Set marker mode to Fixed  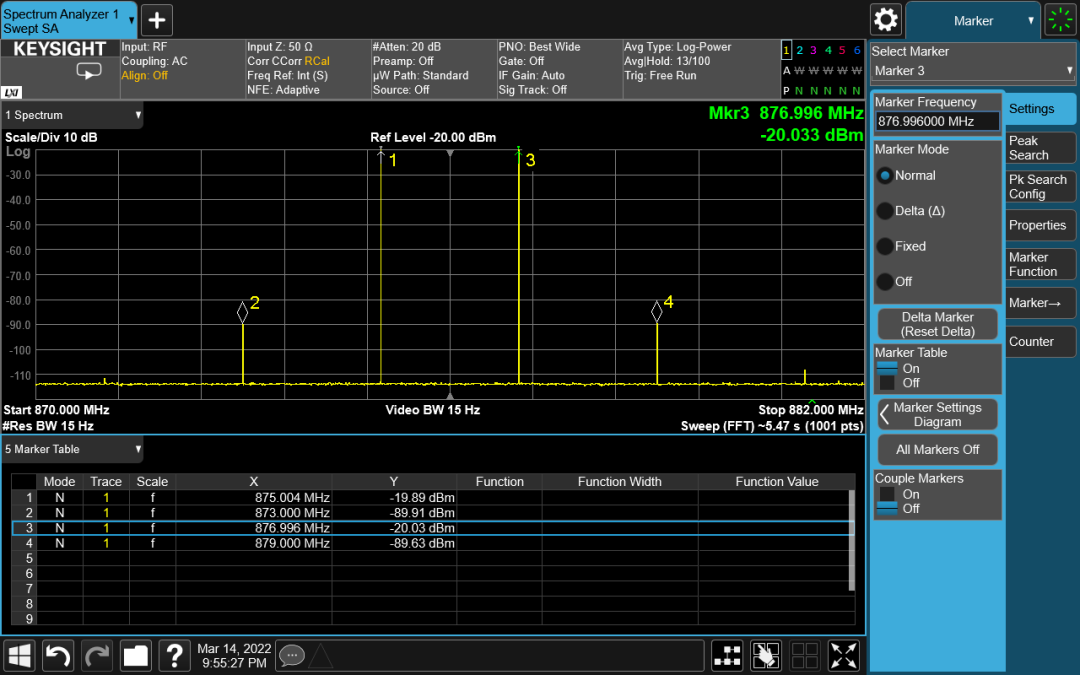pyautogui.click(x=885, y=246)
